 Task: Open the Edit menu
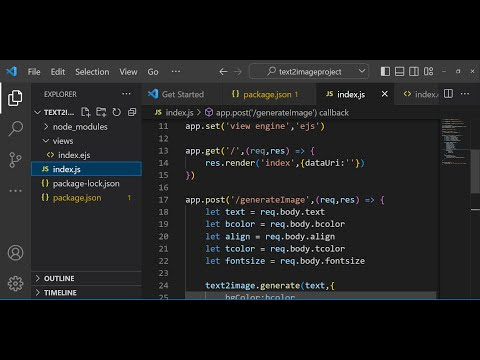click(x=58, y=72)
